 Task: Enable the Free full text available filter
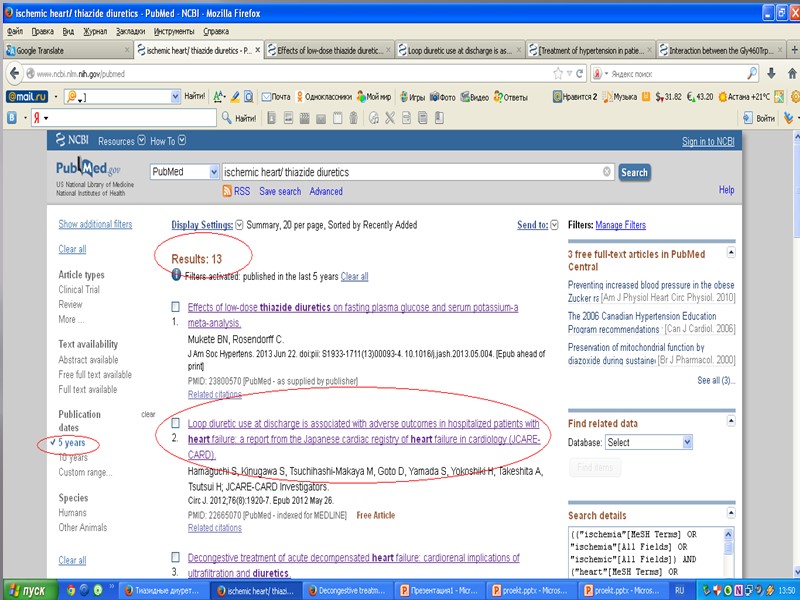95,374
